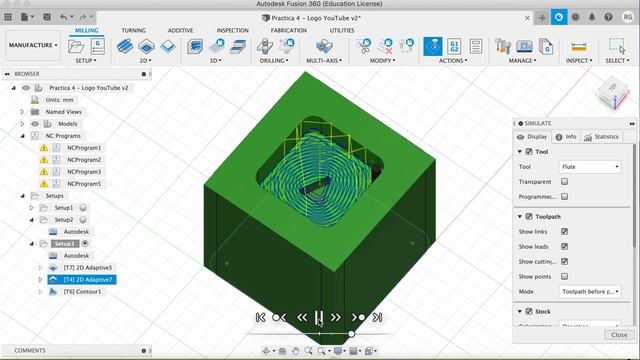This screenshot has width=640, height=360.
Task: Click the Drill icon
Action: (265, 46)
